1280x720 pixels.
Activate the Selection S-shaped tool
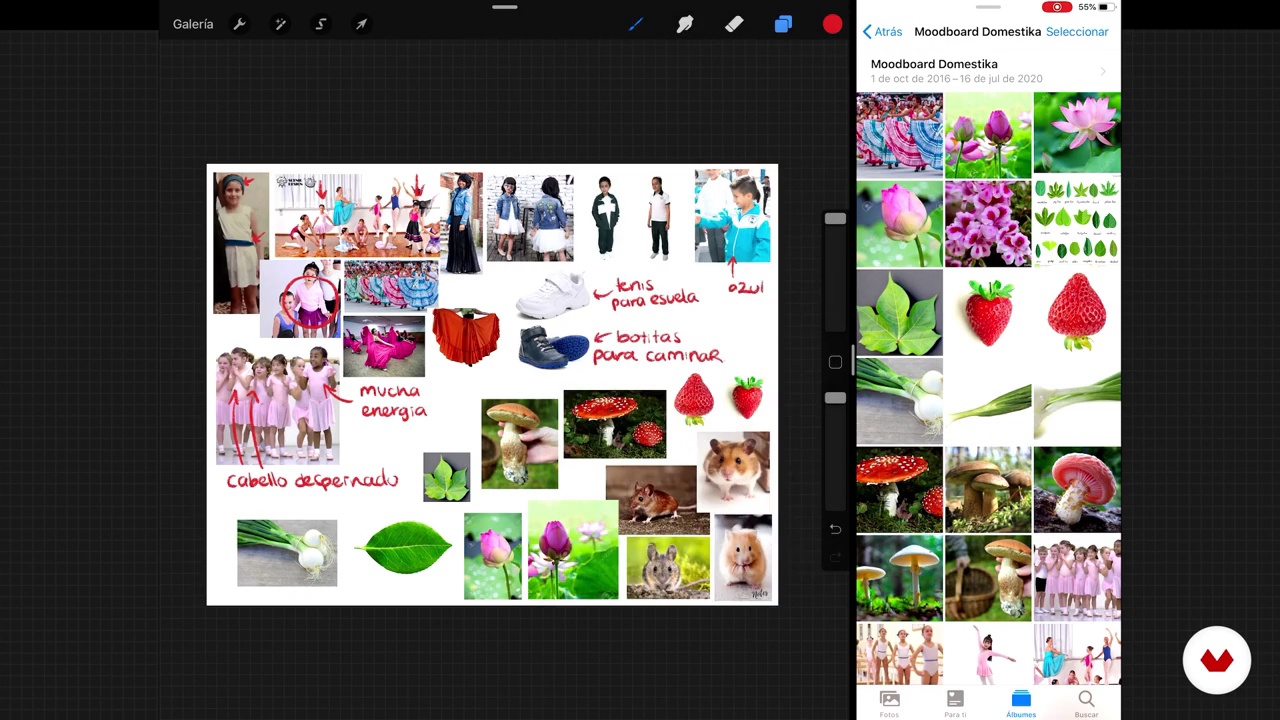tap(321, 24)
